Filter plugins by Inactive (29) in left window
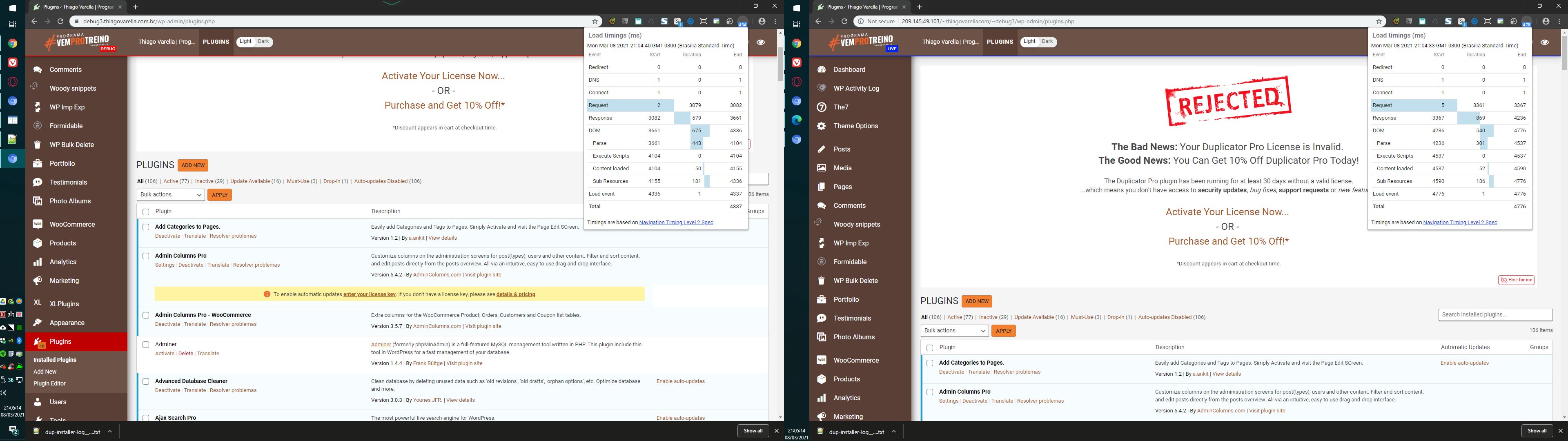 (x=209, y=182)
